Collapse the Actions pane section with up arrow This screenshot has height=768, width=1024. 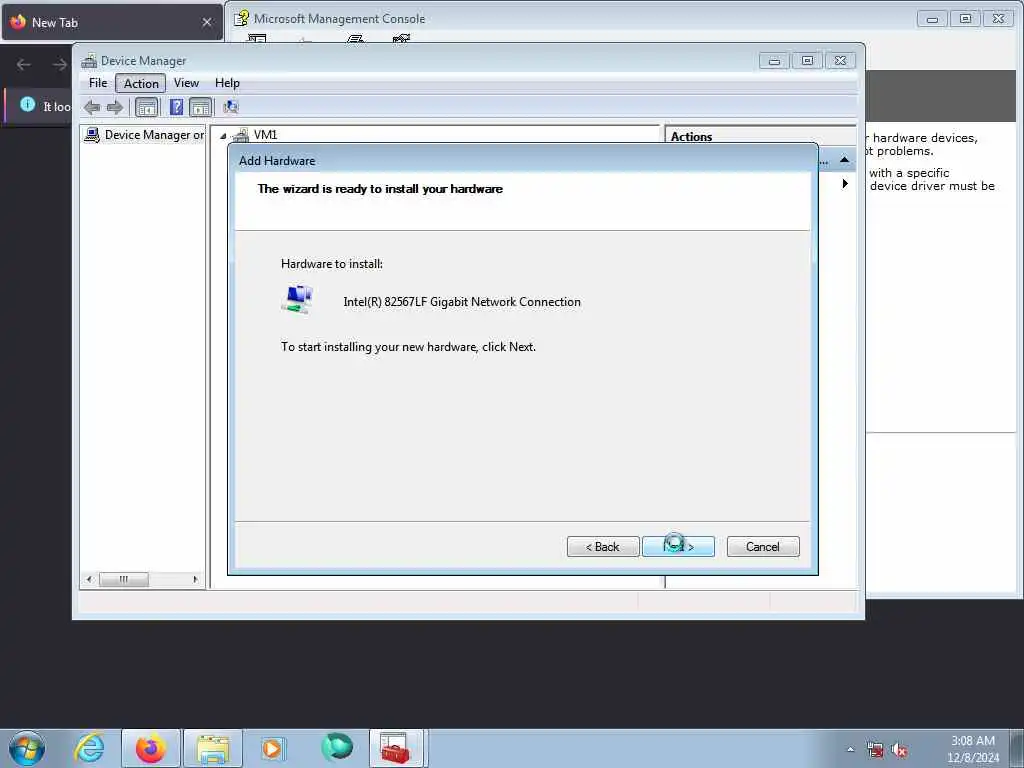tap(844, 160)
